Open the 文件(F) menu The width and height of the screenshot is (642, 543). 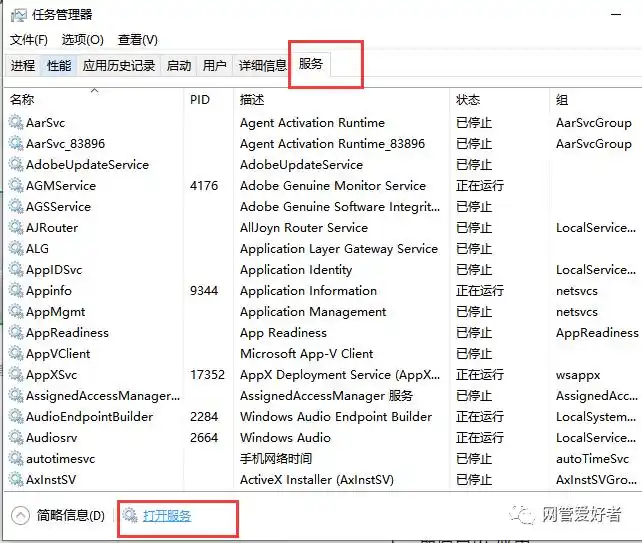click(x=29, y=40)
